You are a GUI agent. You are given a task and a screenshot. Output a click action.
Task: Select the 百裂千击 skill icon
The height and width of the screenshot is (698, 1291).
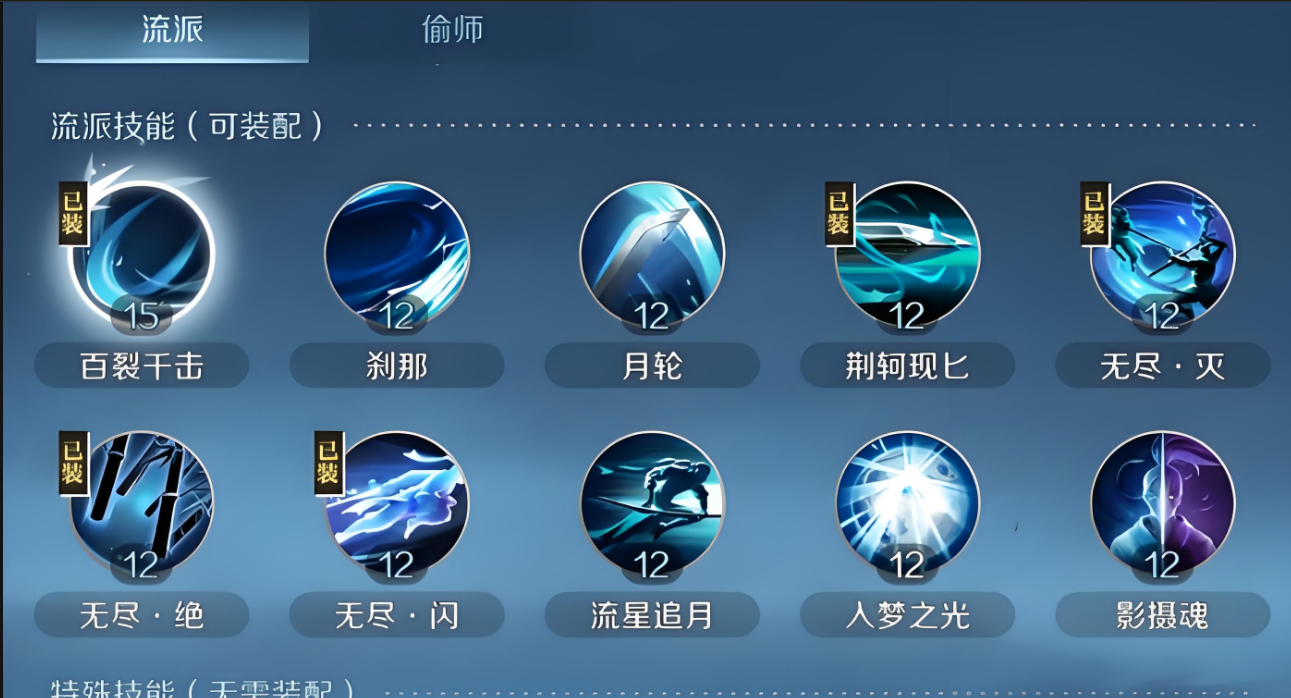(x=141, y=253)
